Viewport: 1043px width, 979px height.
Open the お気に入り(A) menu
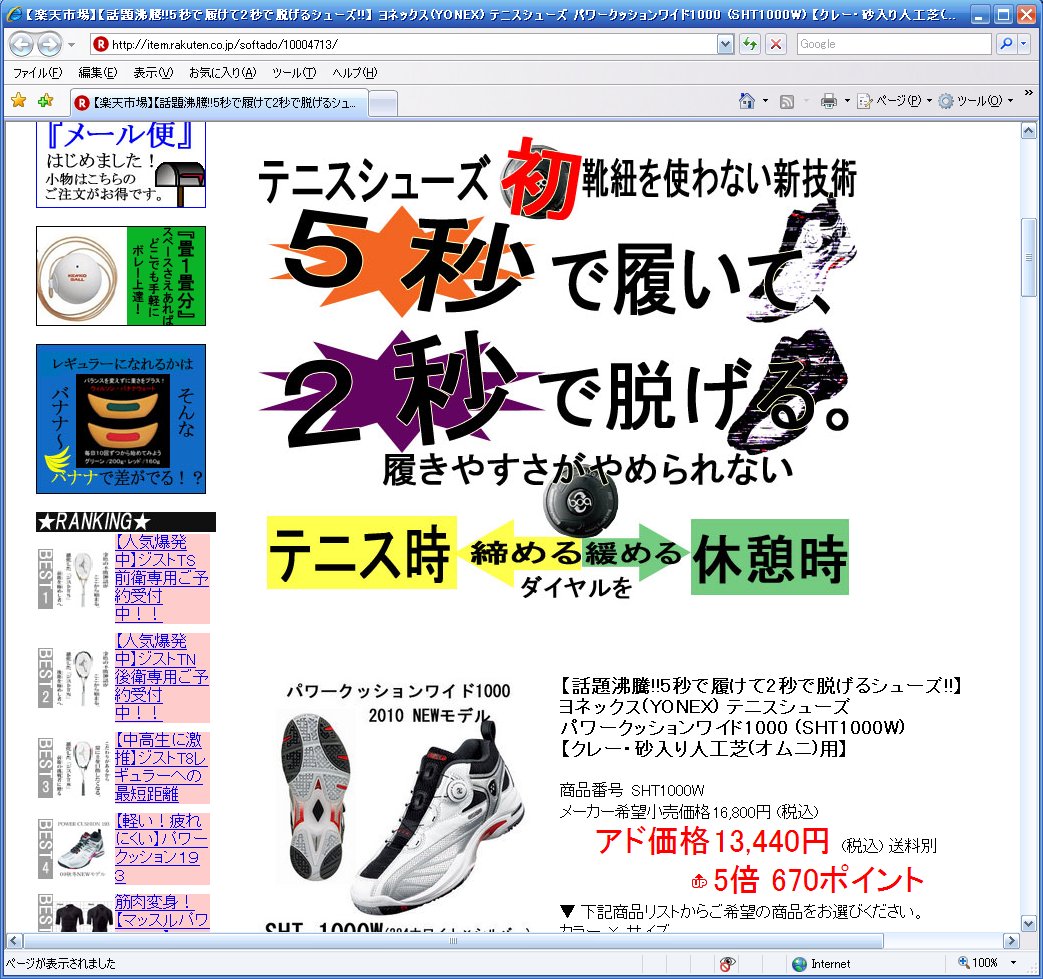[222, 73]
